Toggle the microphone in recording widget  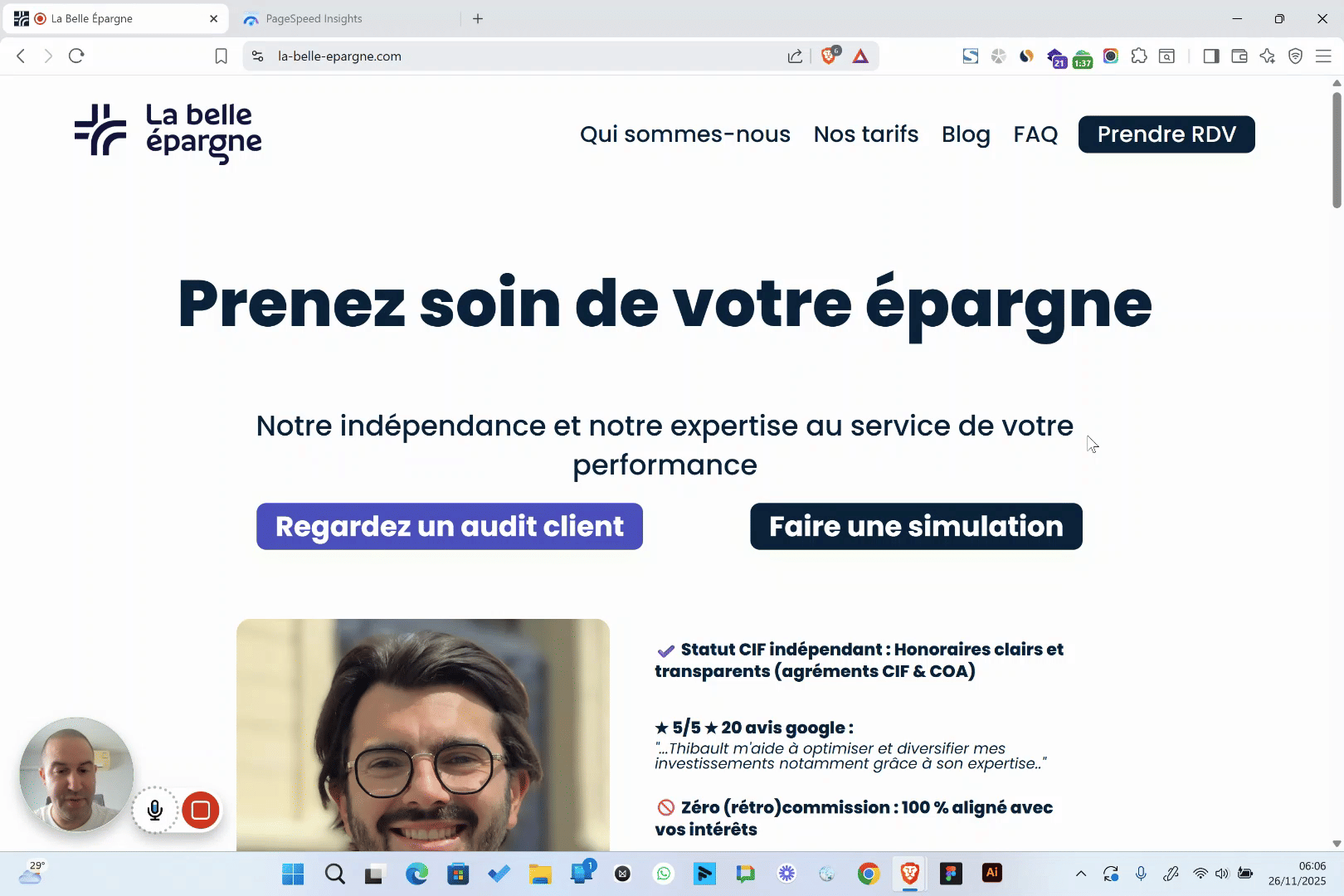point(155,811)
